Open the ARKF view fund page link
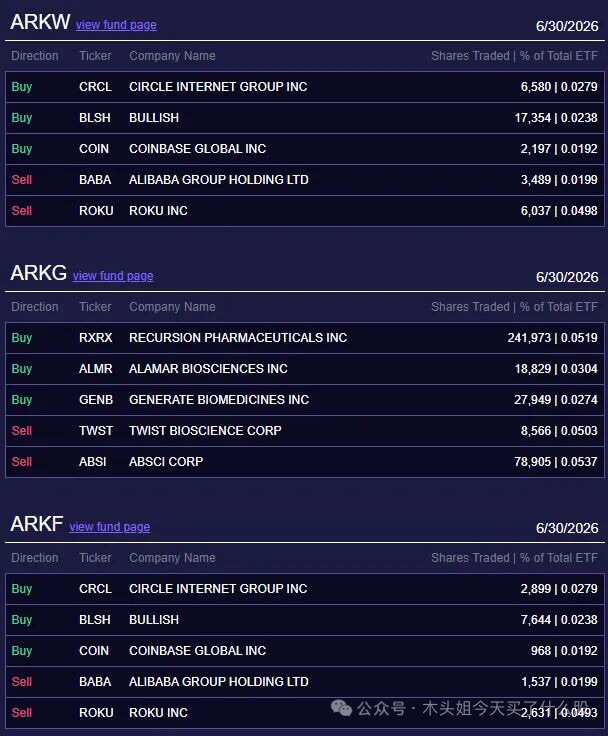The width and height of the screenshot is (608, 736). click(109, 527)
